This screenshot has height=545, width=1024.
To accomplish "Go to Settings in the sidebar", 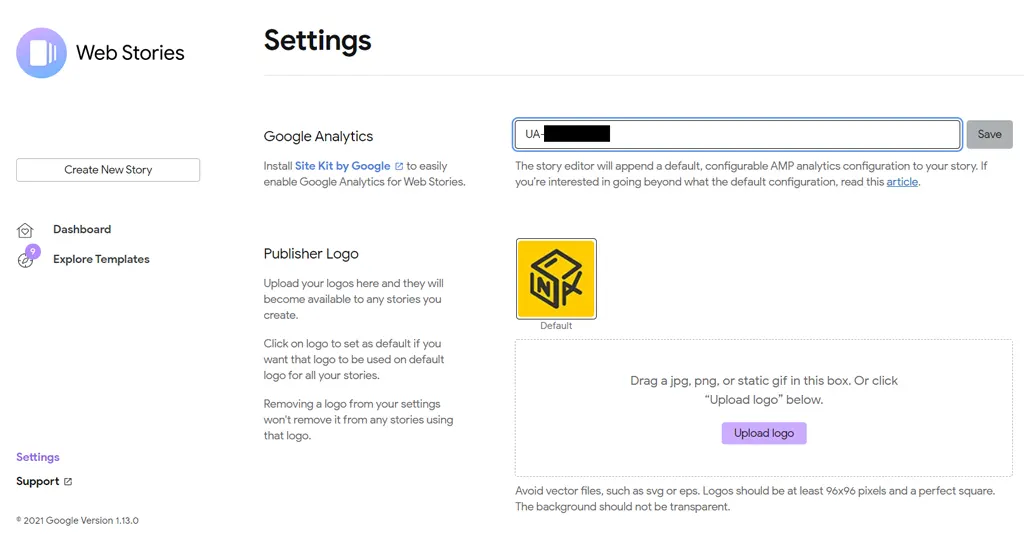I will pyautogui.click(x=38, y=457).
